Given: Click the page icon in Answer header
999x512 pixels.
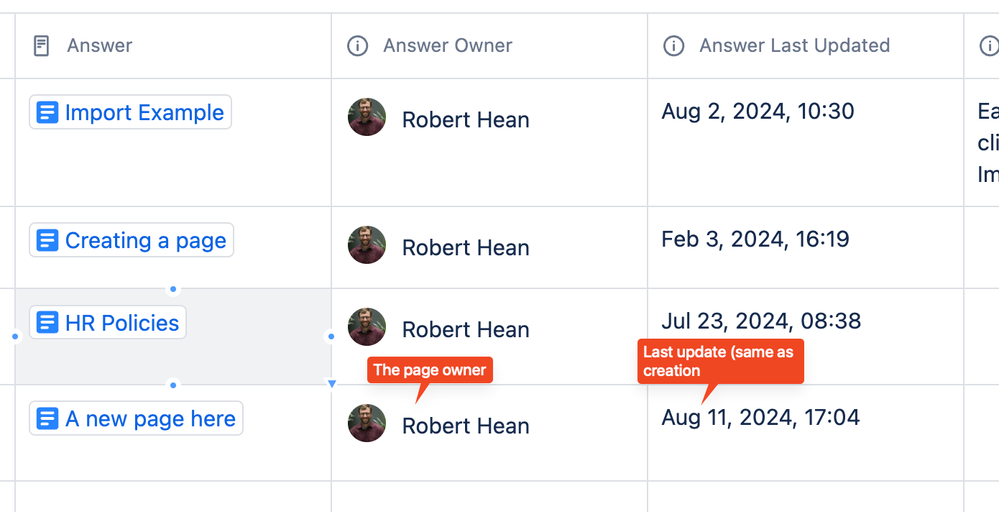Looking at the screenshot, I should point(42,46).
